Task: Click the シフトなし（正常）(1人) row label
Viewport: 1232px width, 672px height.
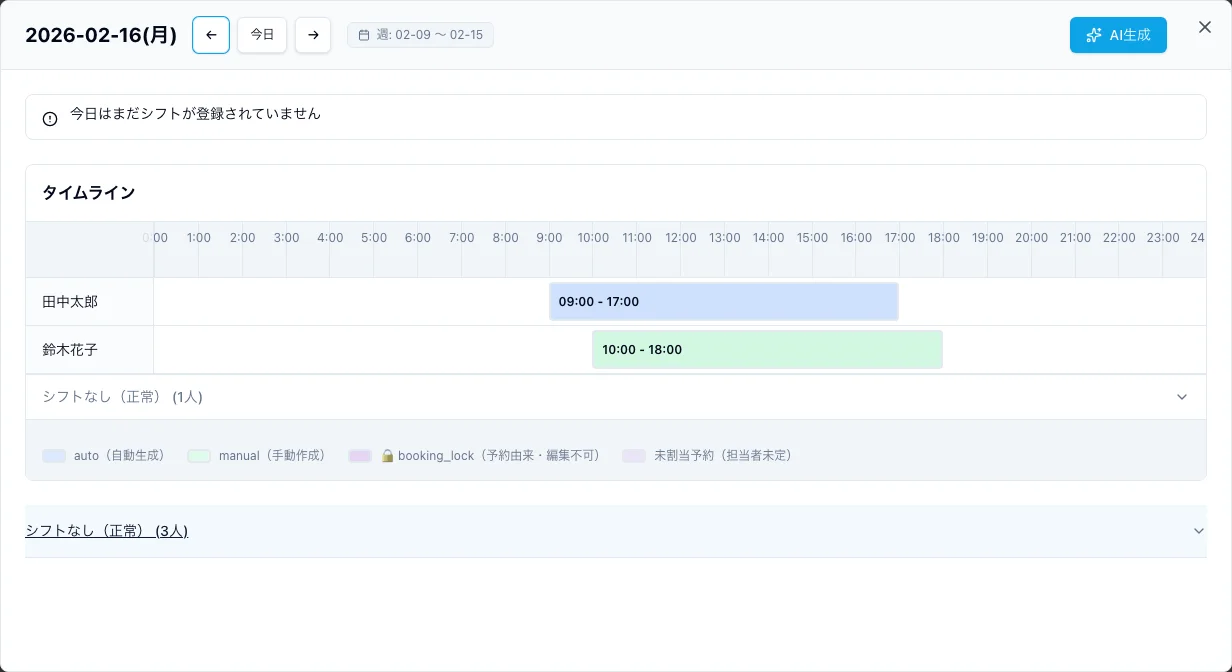Action: pos(122,397)
